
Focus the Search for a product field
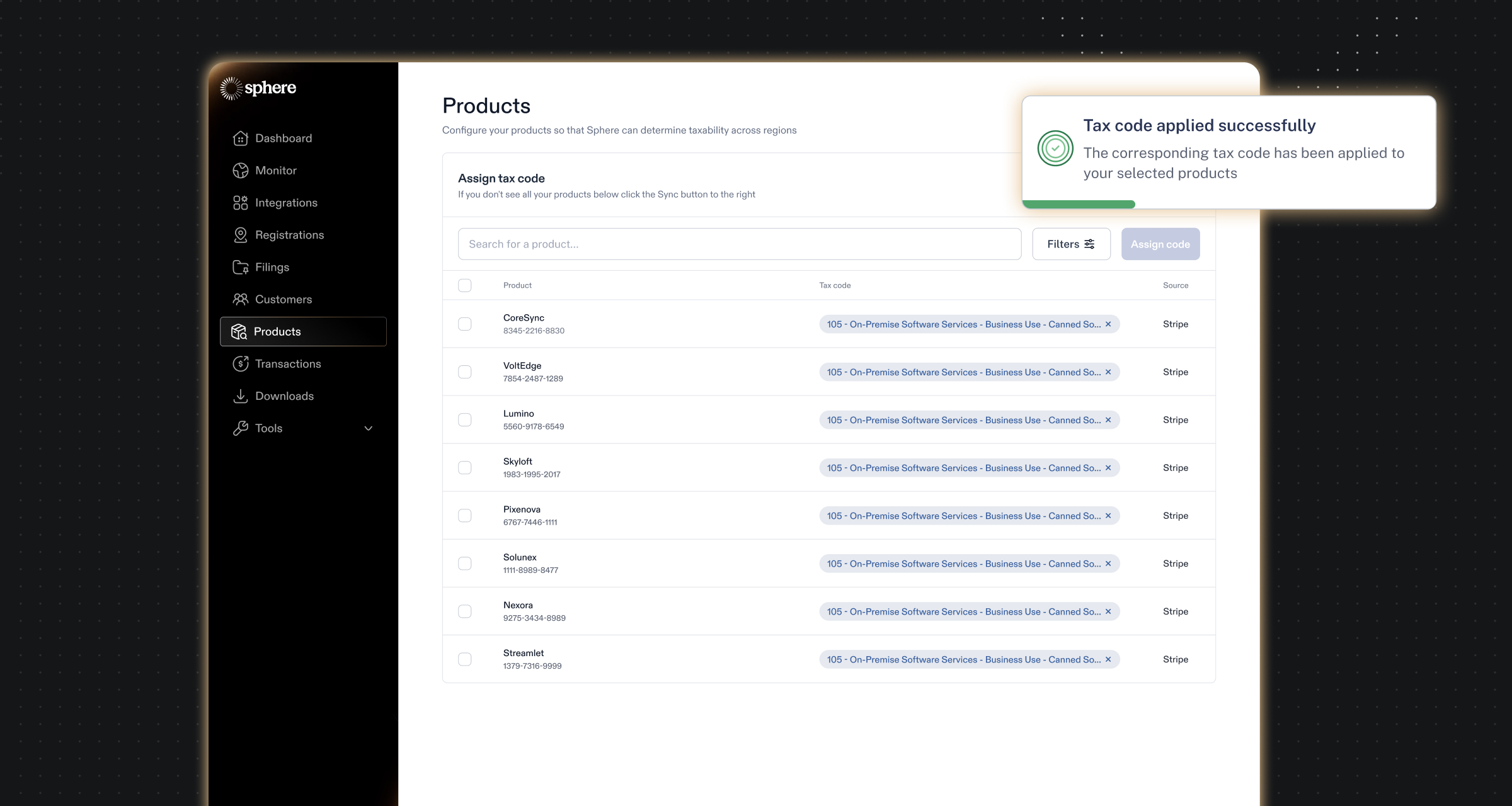(739, 244)
